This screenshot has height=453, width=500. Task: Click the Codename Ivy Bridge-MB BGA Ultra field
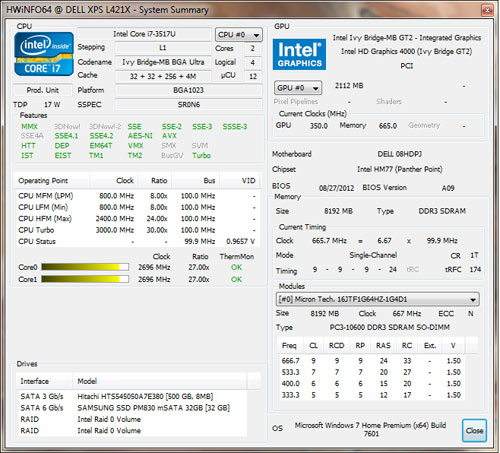(x=163, y=62)
